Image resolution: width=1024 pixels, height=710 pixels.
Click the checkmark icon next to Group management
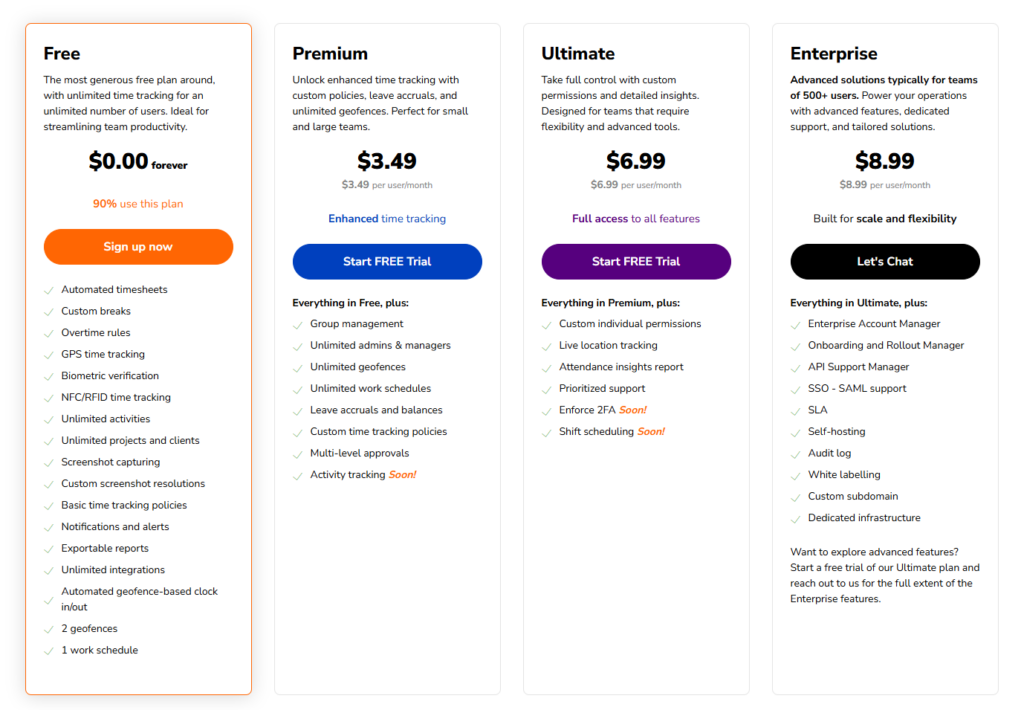tap(298, 324)
